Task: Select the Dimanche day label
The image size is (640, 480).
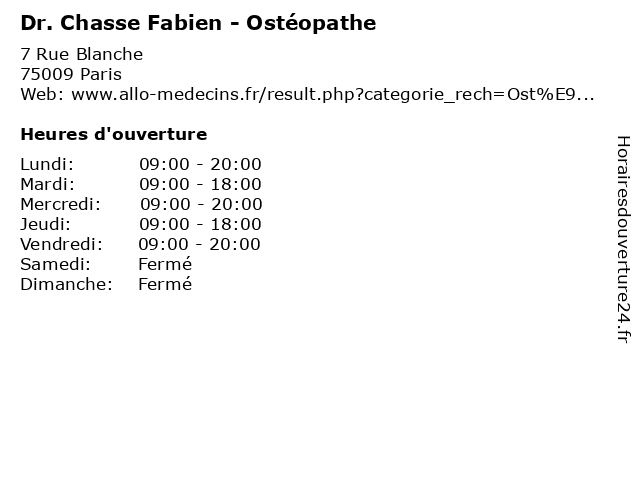Action: 65,284
